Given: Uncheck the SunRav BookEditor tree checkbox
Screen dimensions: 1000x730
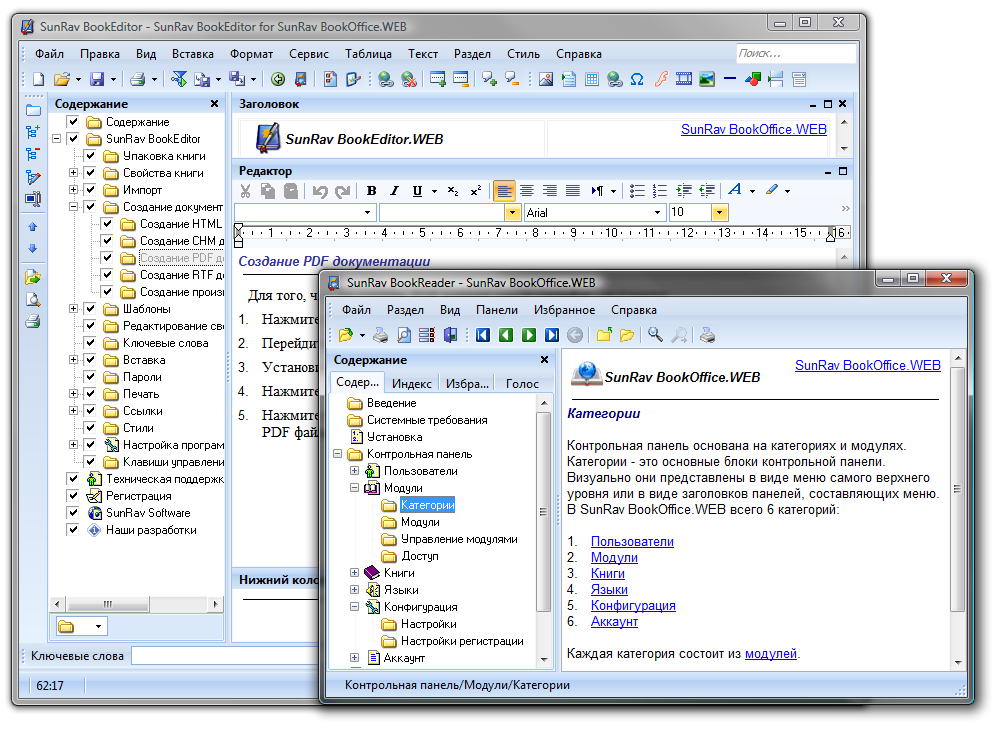Looking at the screenshot, I should pyautogui.click(x=73, y=138).
